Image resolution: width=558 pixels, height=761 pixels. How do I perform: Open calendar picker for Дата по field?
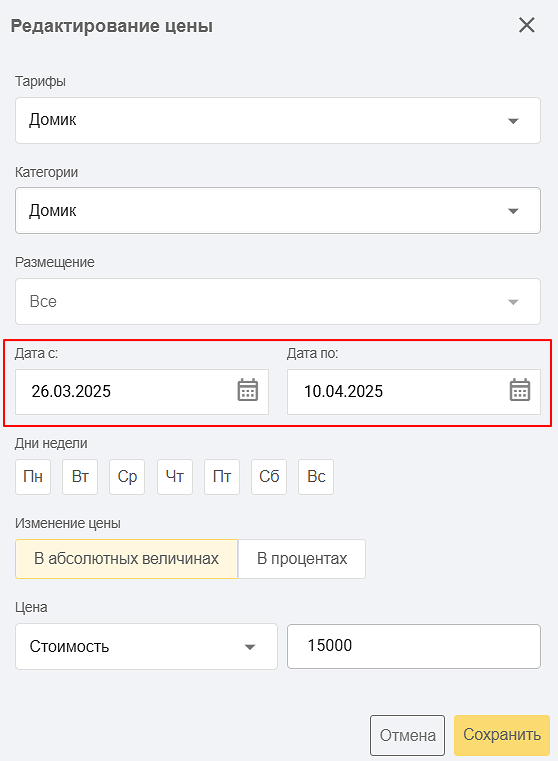tap(520, 390)
